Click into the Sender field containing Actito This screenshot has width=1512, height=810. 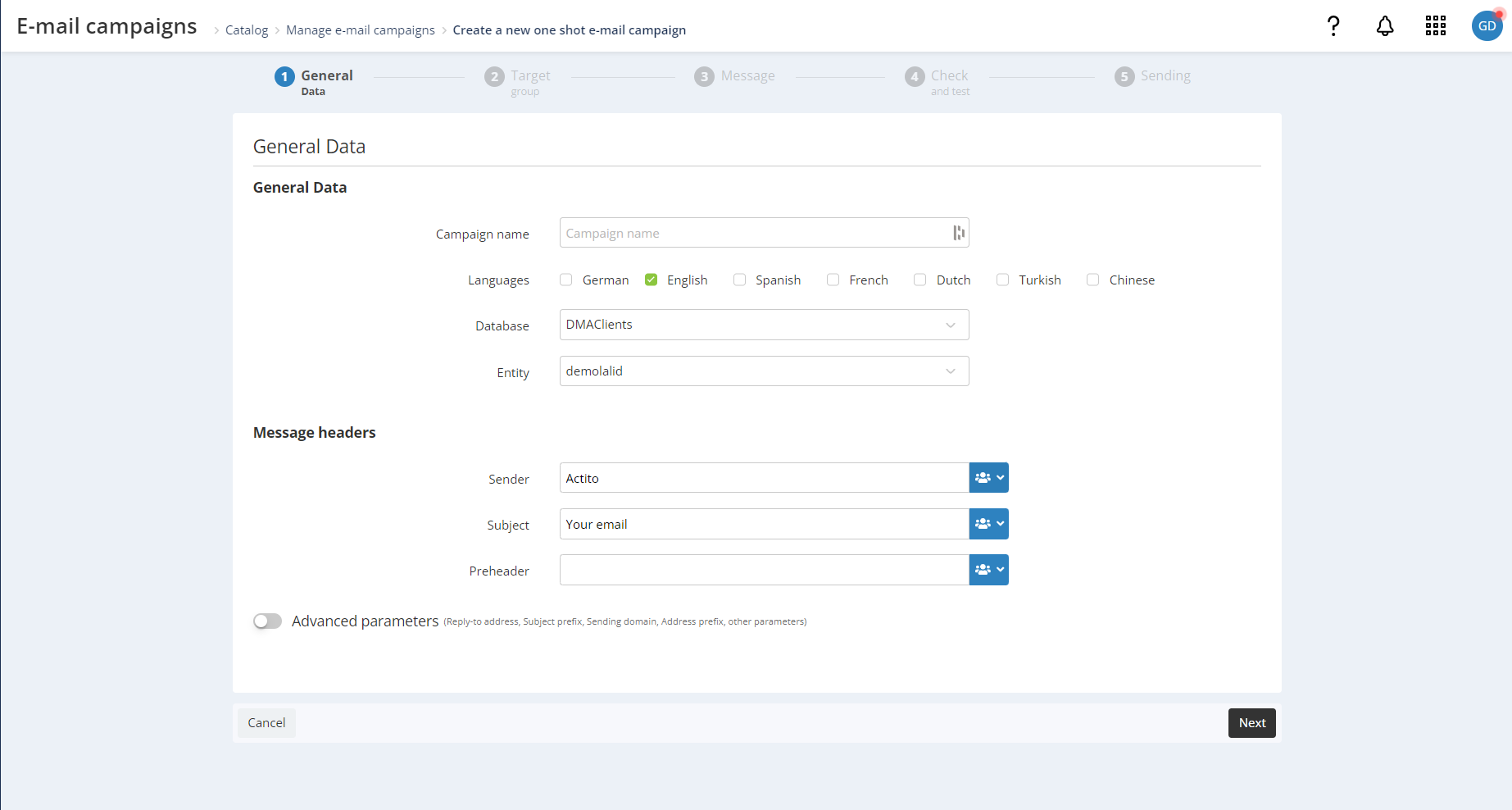[765, 478]
